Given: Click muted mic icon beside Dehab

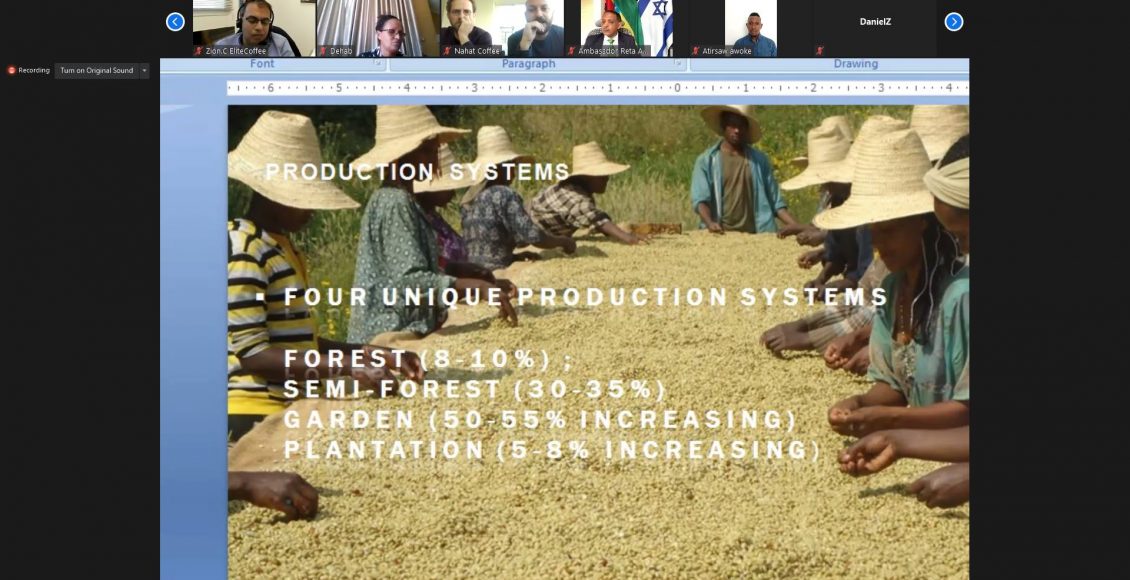Looking at the screenshot, I should pyautogui.click(x=323, y=51).
